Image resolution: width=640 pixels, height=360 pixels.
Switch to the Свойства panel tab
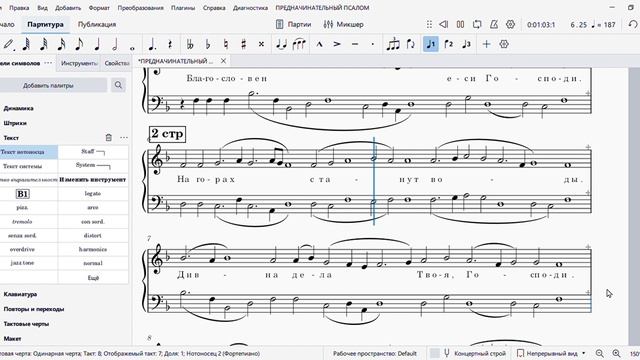click(x=117, y=63)
